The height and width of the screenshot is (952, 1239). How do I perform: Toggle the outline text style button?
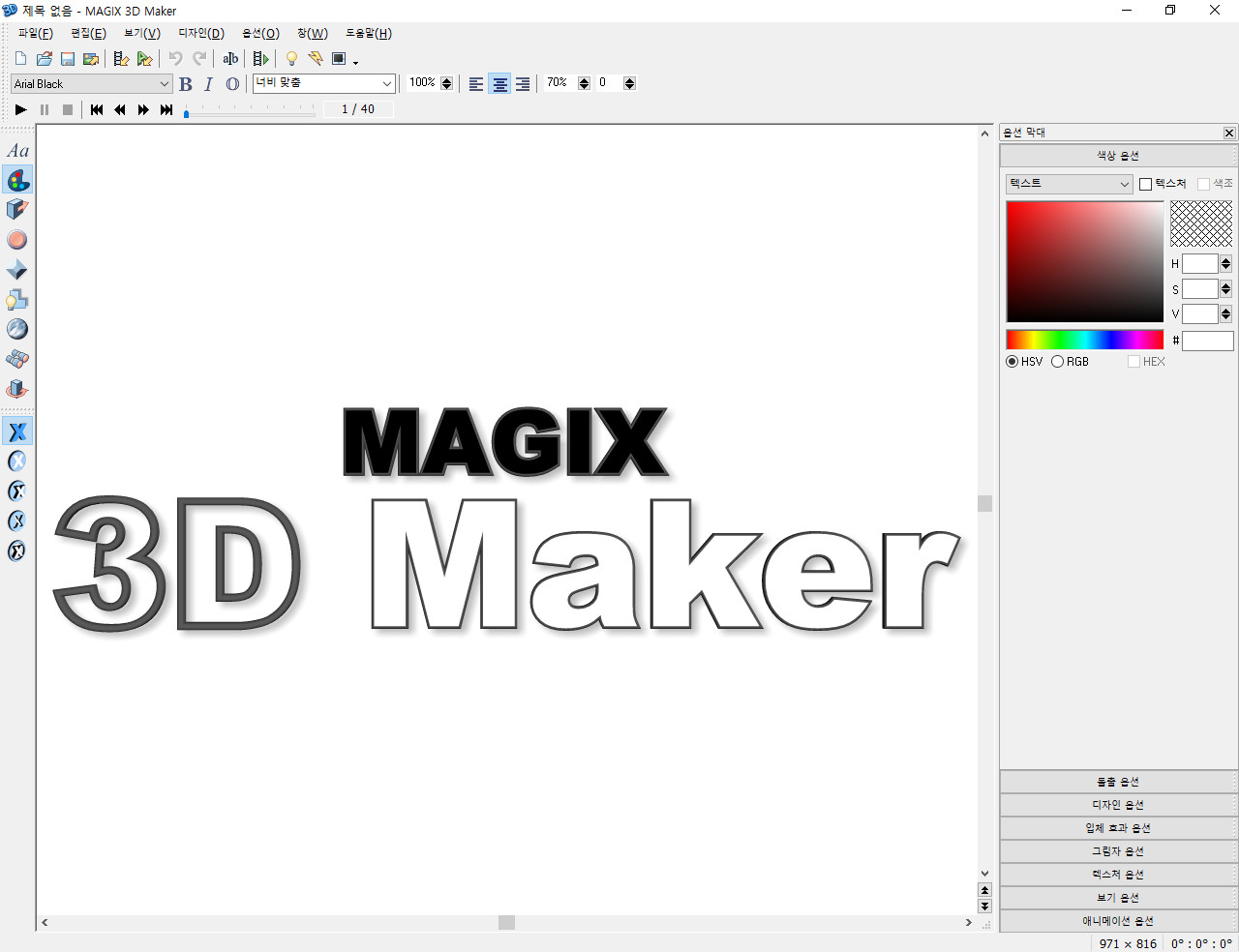tap(232, 84)
